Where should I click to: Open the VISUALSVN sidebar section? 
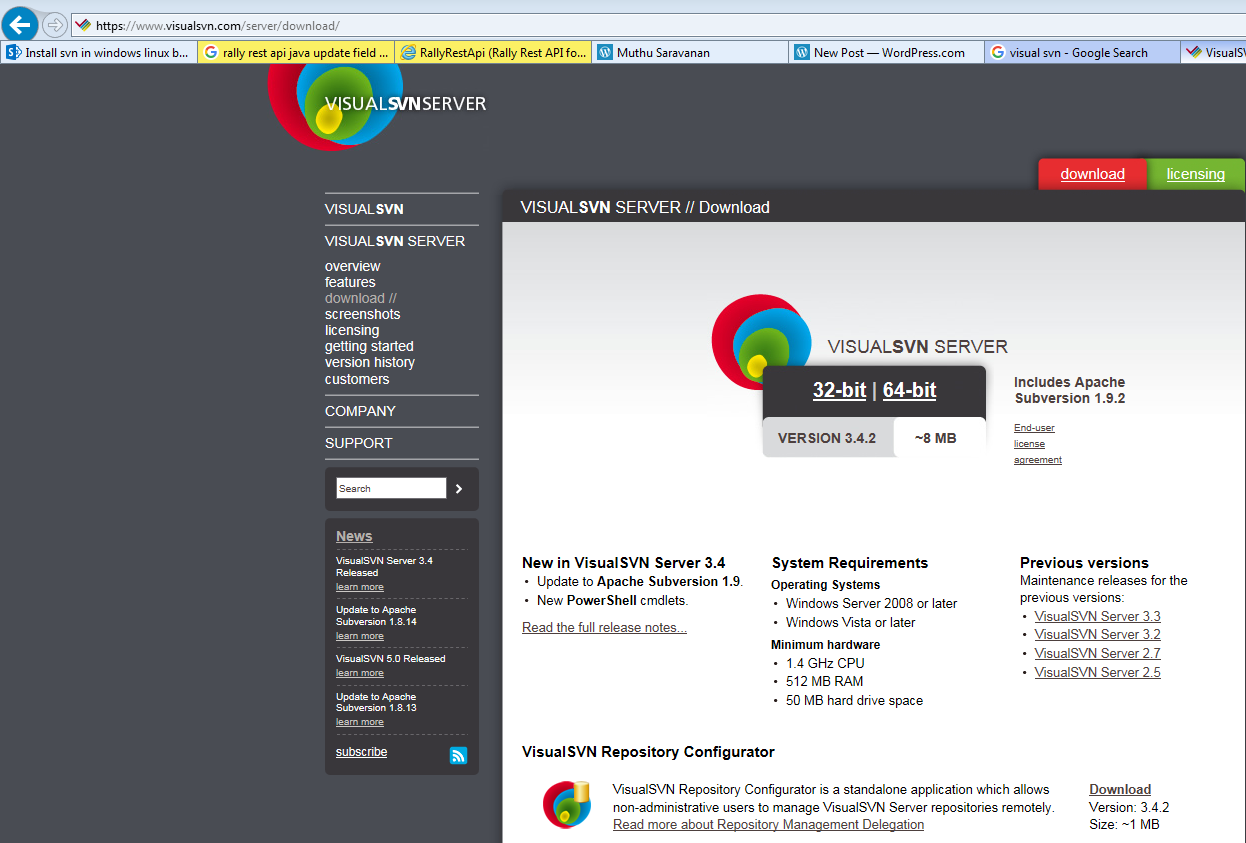(x=364, y=209)
